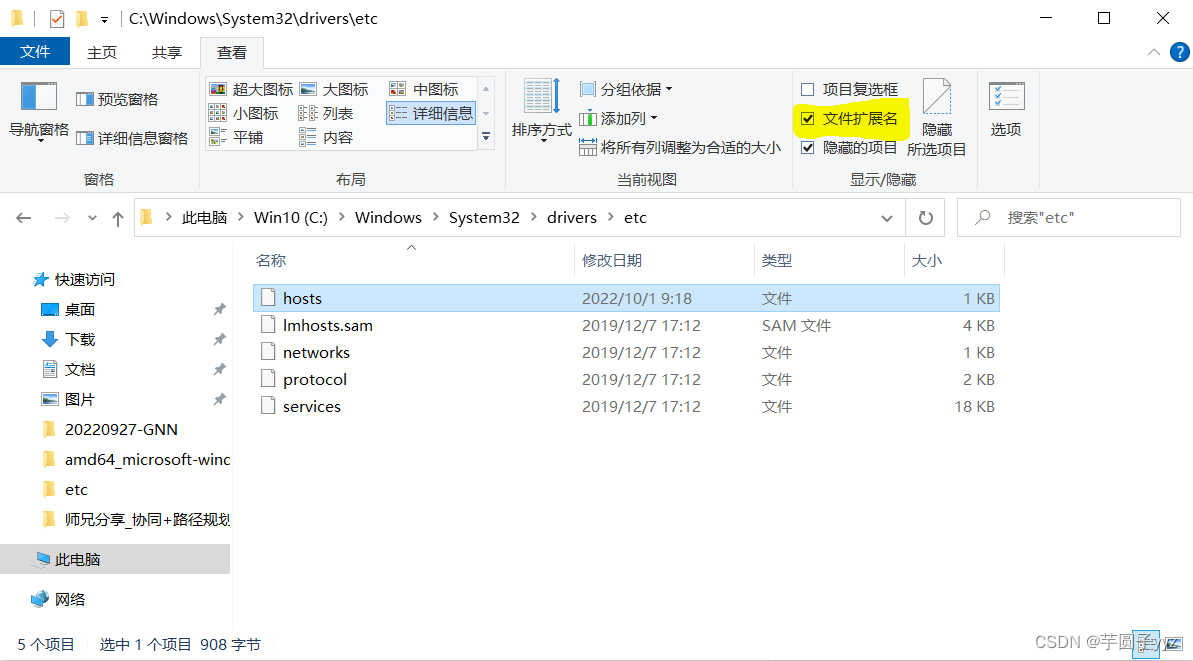Select Details (详细信息) layout

[431, 113]
